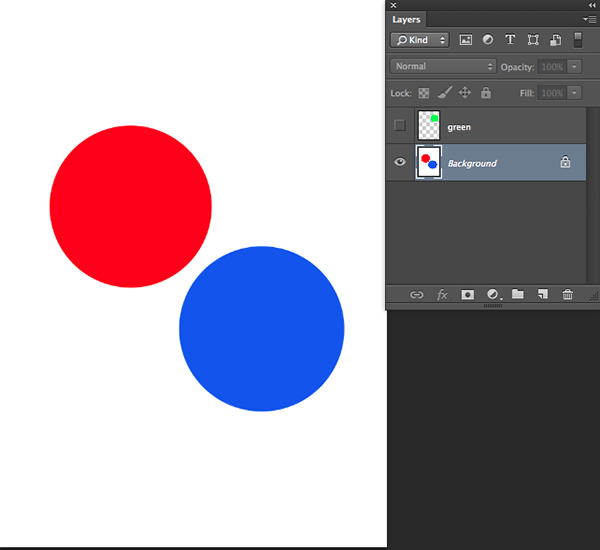Collapse the panel with double arrows
The image size is (600, 550).
(592, 5)
